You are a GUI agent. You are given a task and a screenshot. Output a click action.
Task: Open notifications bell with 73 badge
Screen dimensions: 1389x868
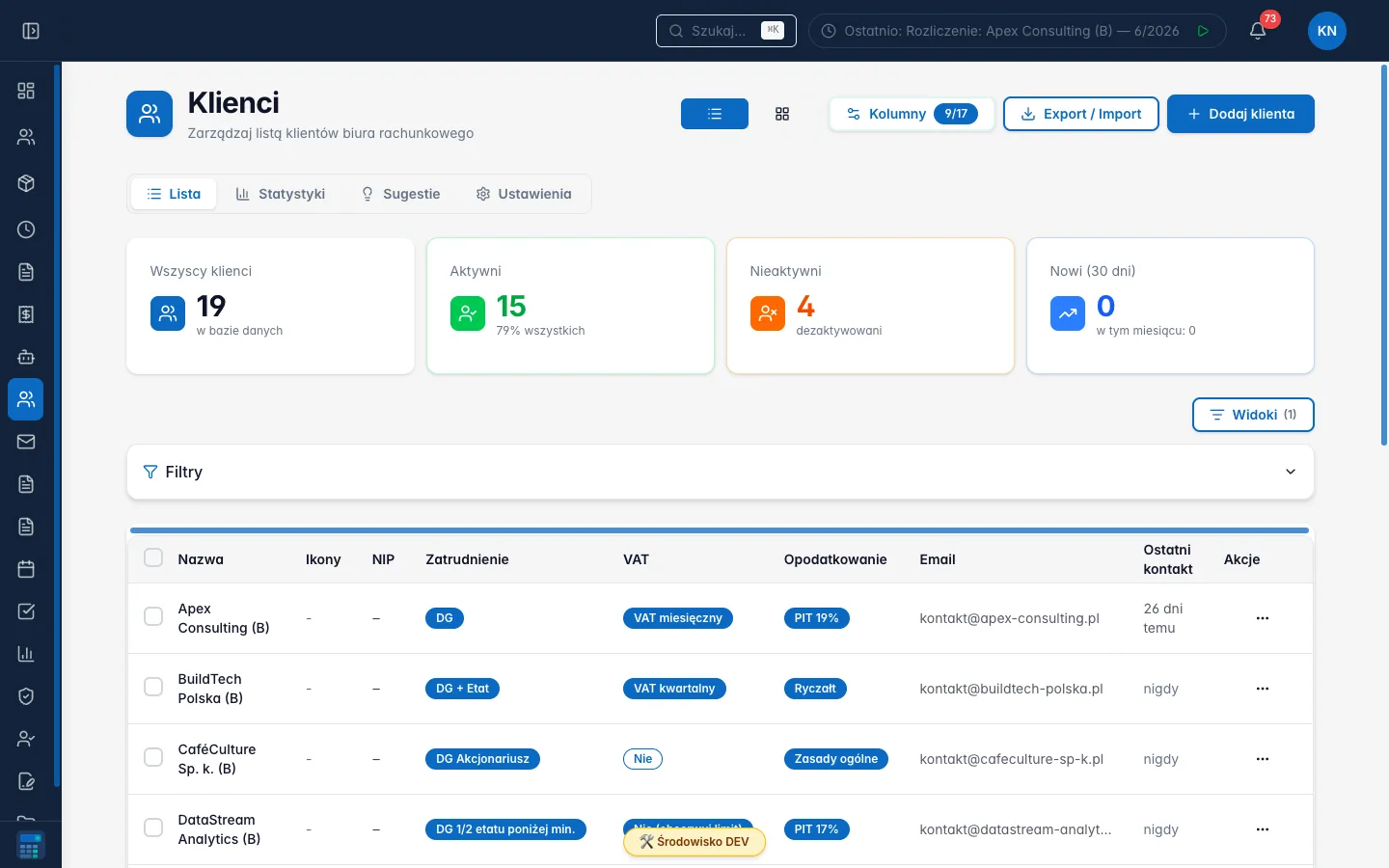pos(1258,31)
